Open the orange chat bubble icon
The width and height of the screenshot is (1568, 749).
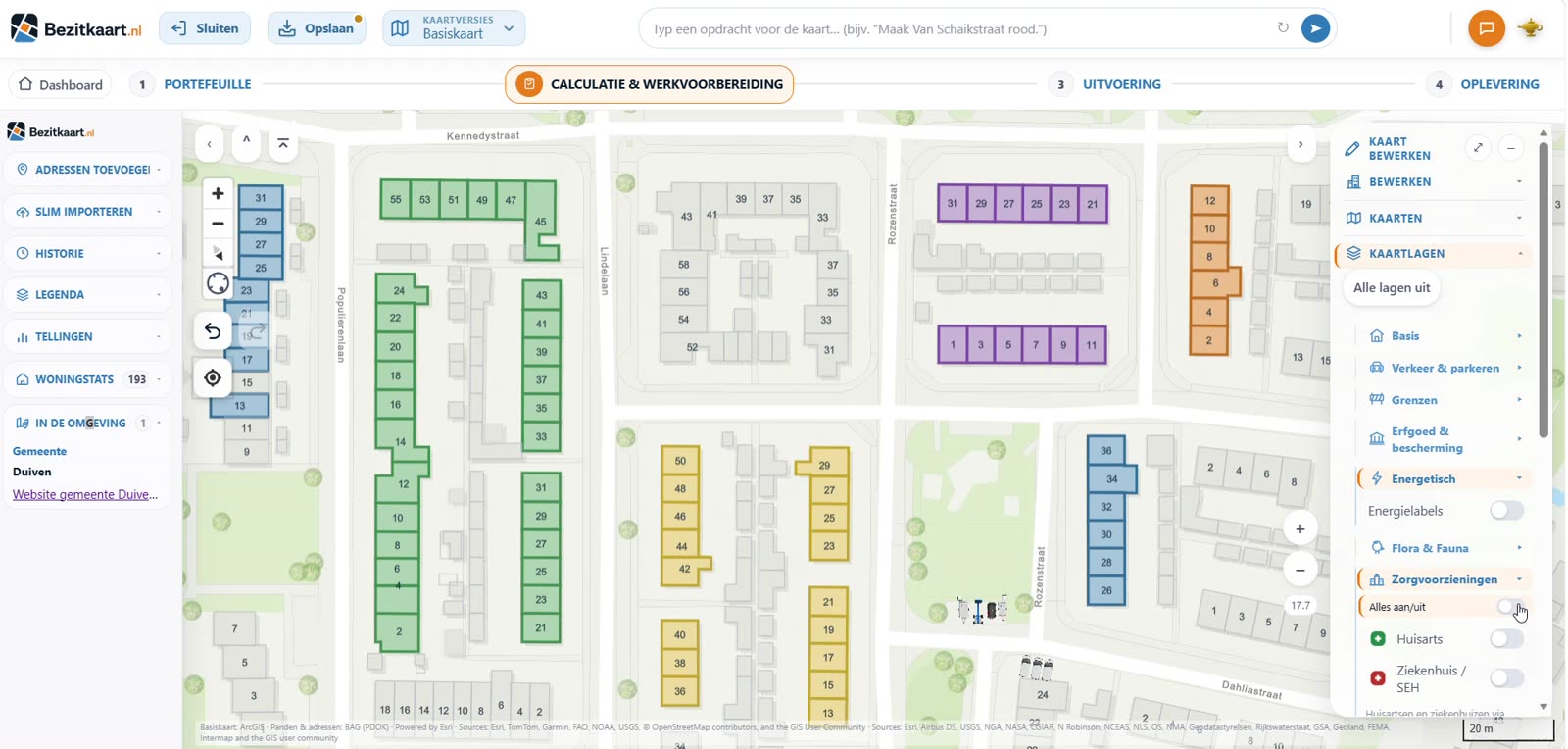[x=1486, y=28]
